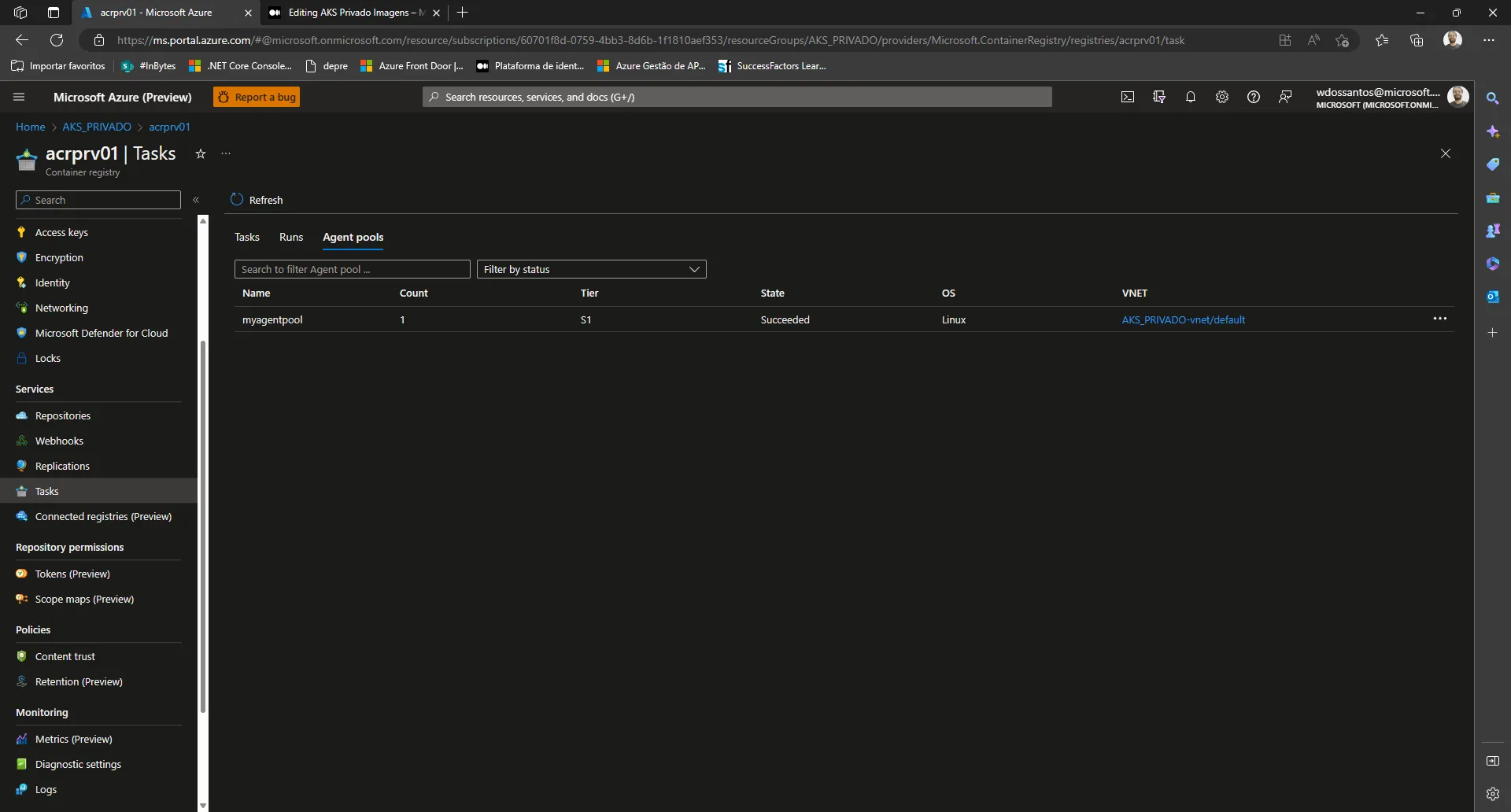Open Identity in resource menu
Viewport: 1511px width, 812px height.
[53, 282]
